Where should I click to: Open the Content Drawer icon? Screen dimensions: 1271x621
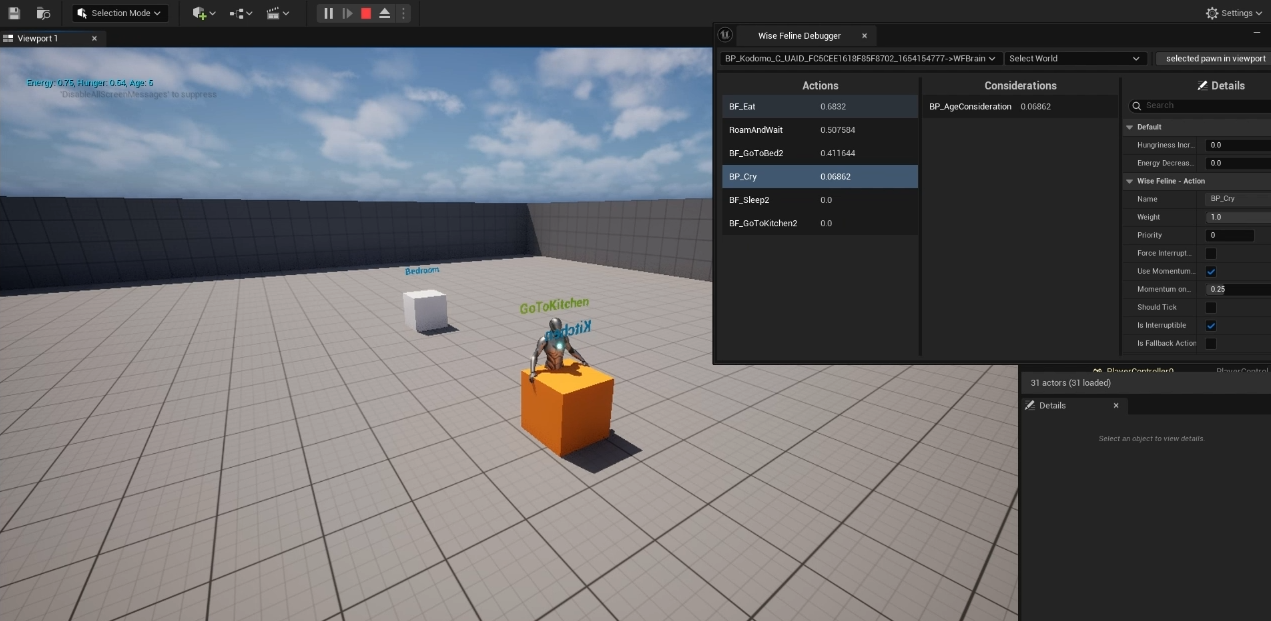tap(41, 13)
